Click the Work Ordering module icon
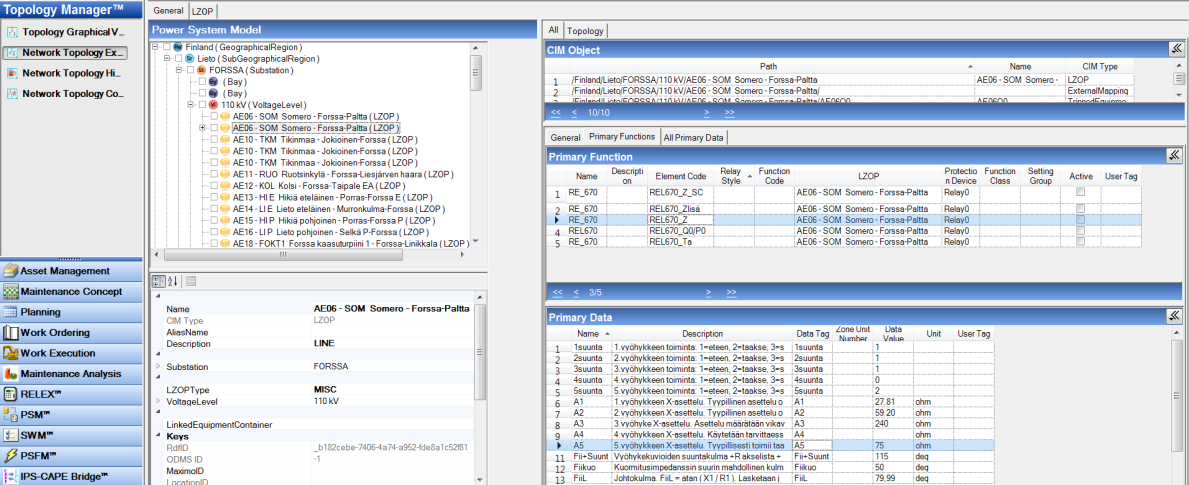This screenshot has width=1189, height=485. pyautogui.click(x=11, y=333)
